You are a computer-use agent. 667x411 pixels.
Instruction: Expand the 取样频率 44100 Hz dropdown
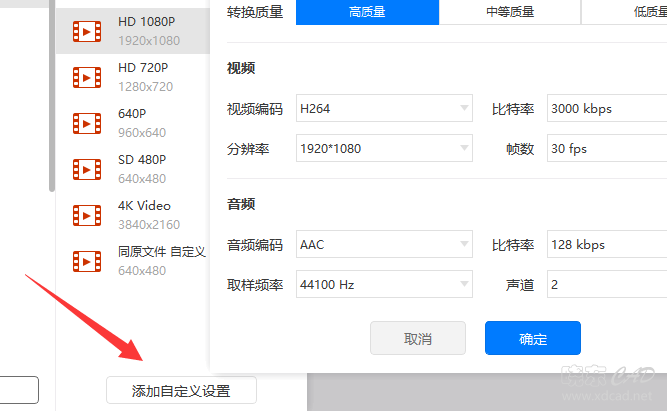pos(384,284)
